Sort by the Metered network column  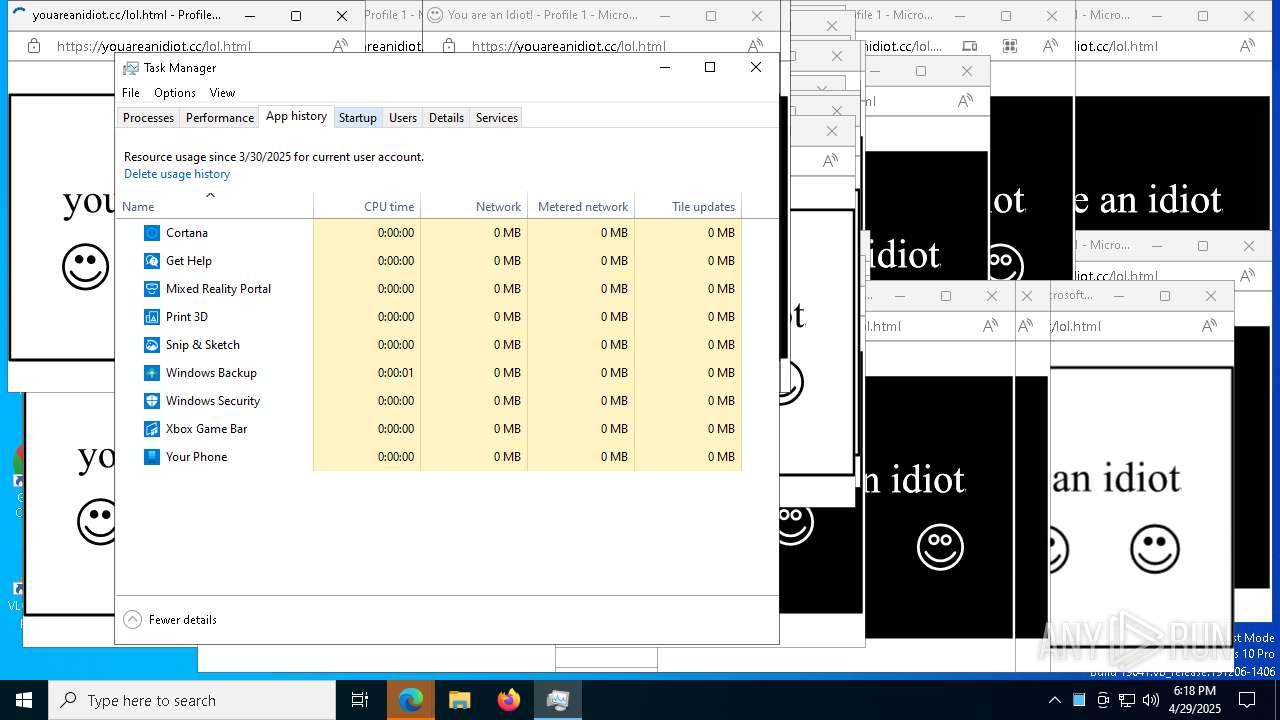581,206
